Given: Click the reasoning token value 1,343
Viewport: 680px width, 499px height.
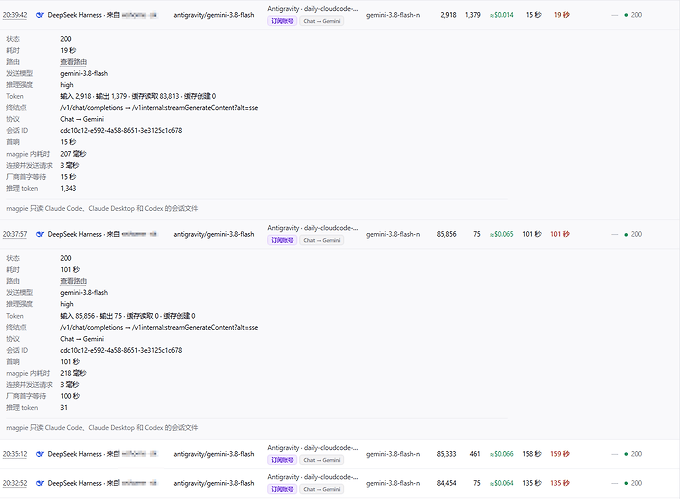Looking at the screenshot, I should (68, 189).
